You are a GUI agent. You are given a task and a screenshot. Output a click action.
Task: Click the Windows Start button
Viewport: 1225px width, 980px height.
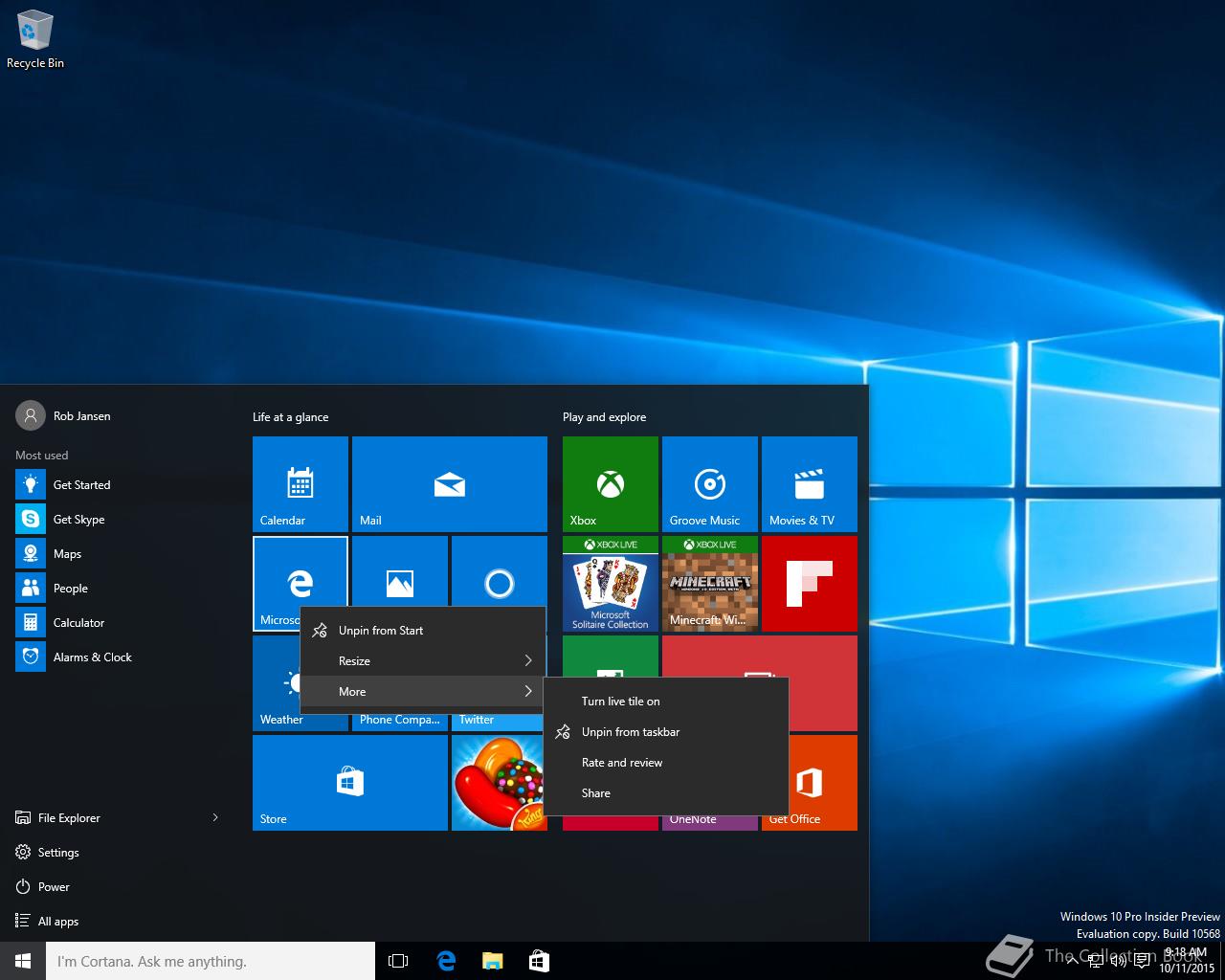pos(23,961)
